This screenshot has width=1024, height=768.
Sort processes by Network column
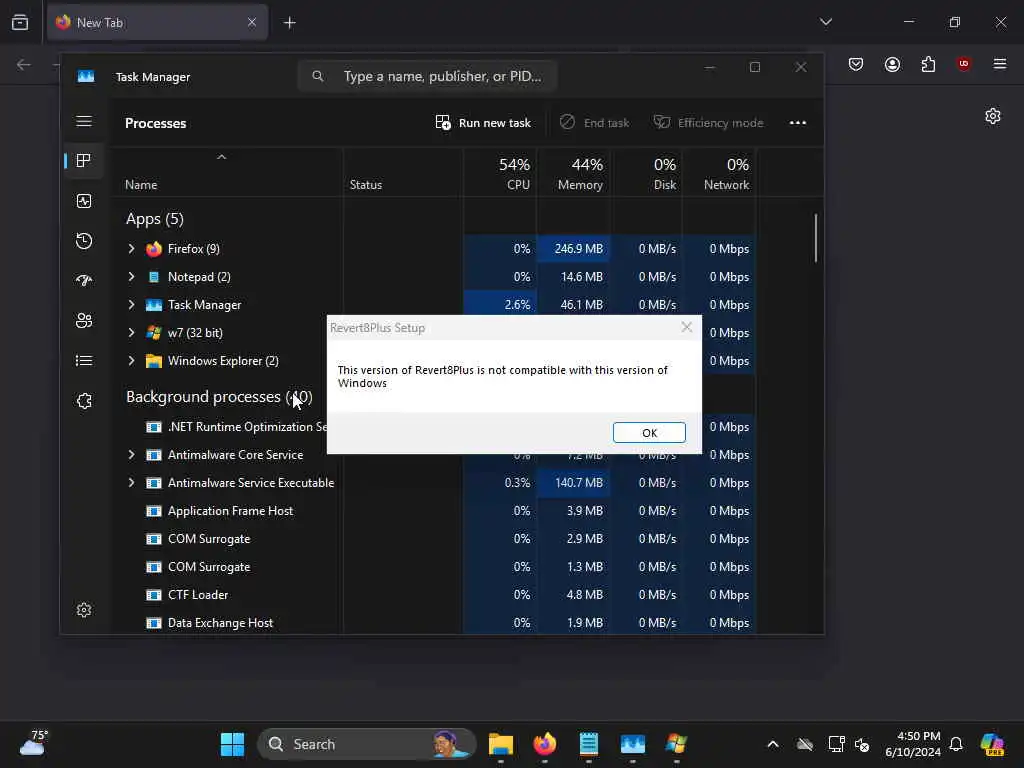tap(719, 173)
